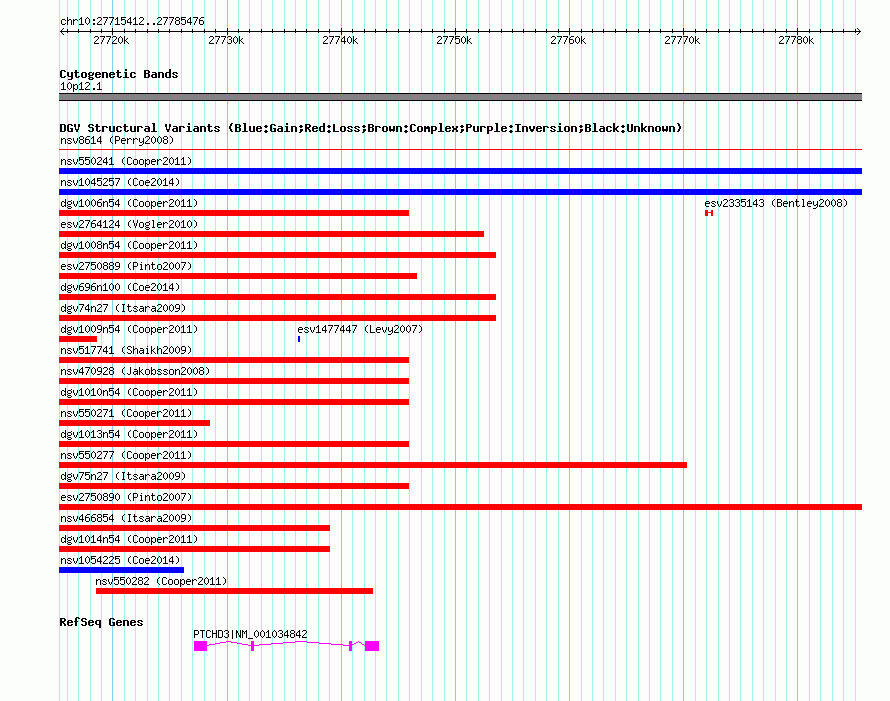Select the leftmost magenta PTCHD3 exon block
This screenshot has height=701, width=890.
[200, 646]
